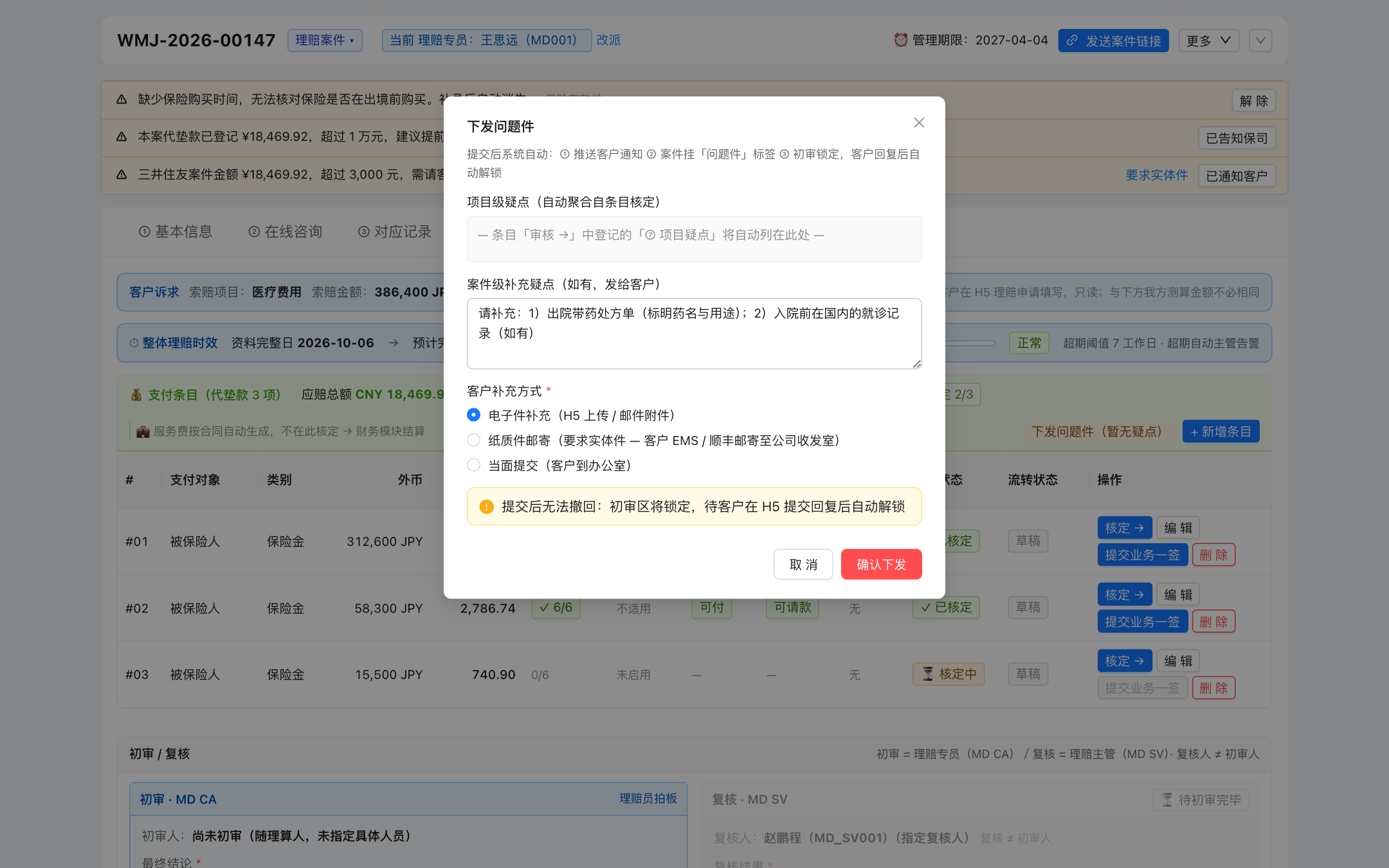
Task: Click 项目级疑点 placeholder box
Action: pos(694,239)
